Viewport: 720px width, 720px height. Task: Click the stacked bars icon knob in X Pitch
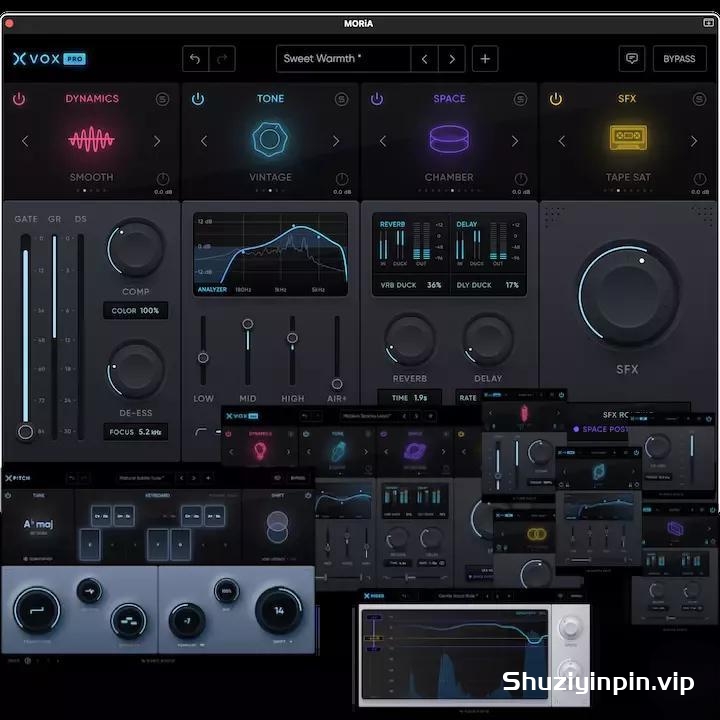(129, 621)
